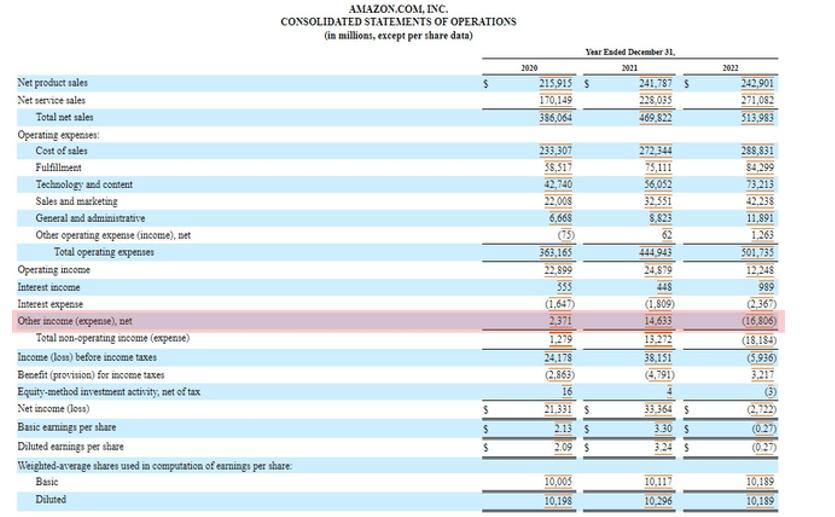Select 2021 fulfillment value 75,111
This screenshot has height=517, width=835.
(x=658, y=168)
